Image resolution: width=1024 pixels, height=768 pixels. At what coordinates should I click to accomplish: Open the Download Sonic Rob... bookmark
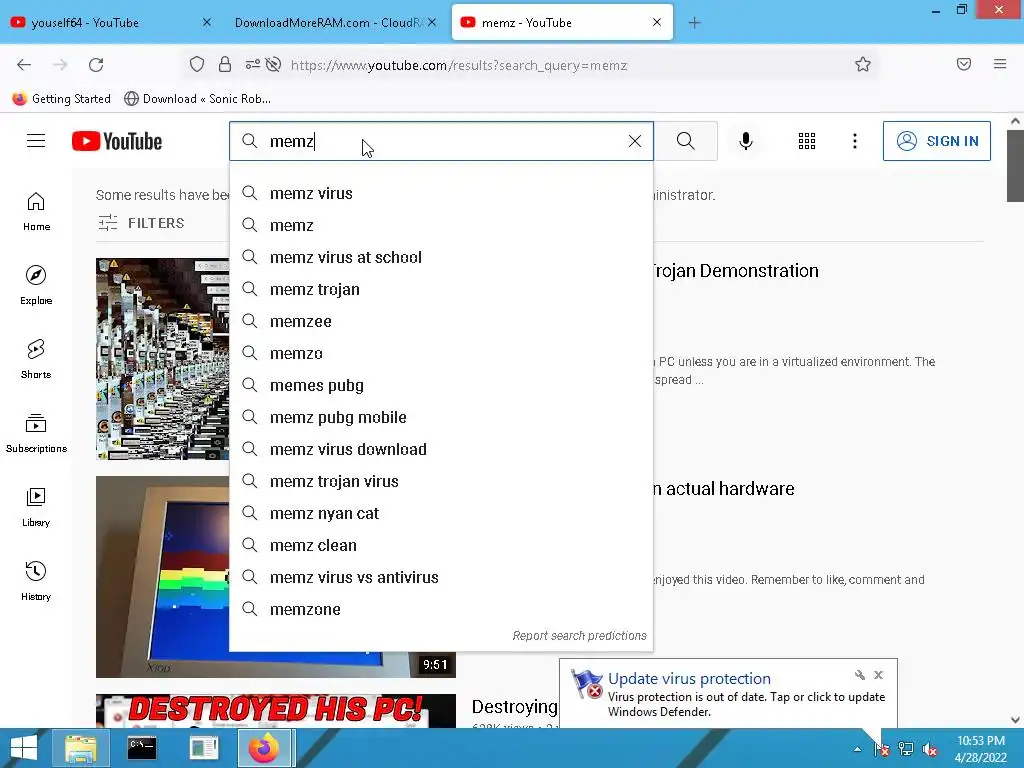click(x=197, y=99)
